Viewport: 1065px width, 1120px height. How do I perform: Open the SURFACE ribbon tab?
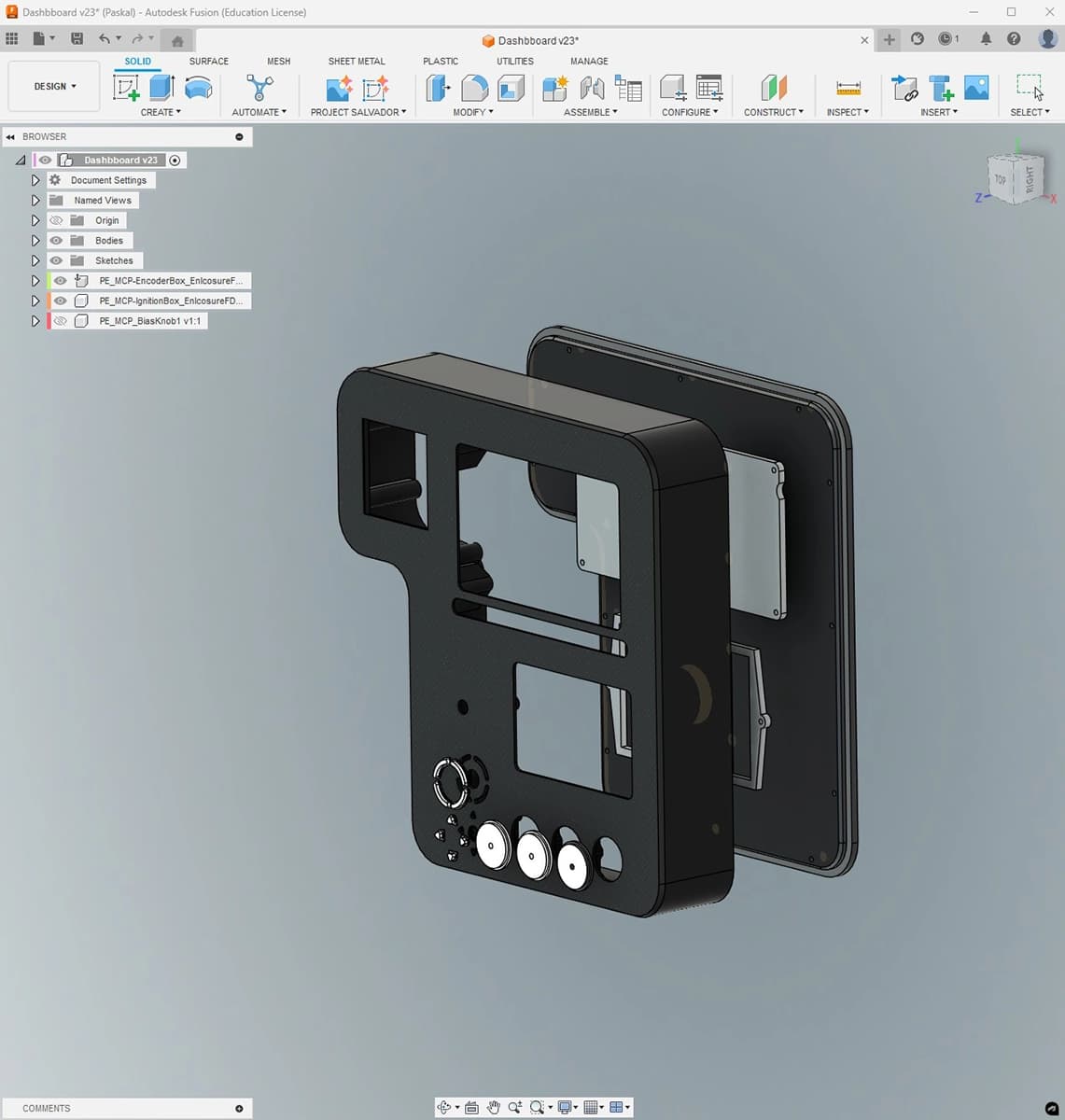pos(207,61)
